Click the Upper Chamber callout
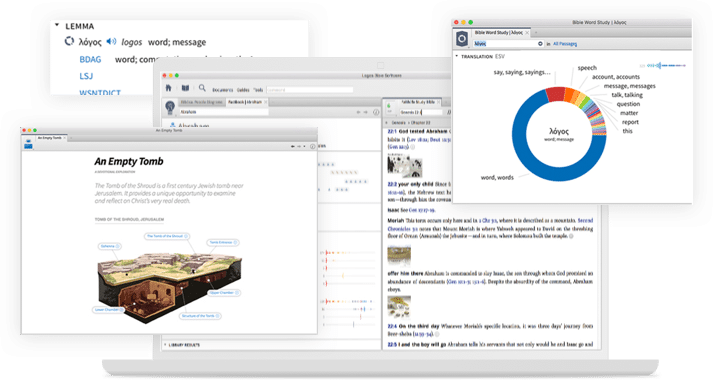 click(224, 292)
